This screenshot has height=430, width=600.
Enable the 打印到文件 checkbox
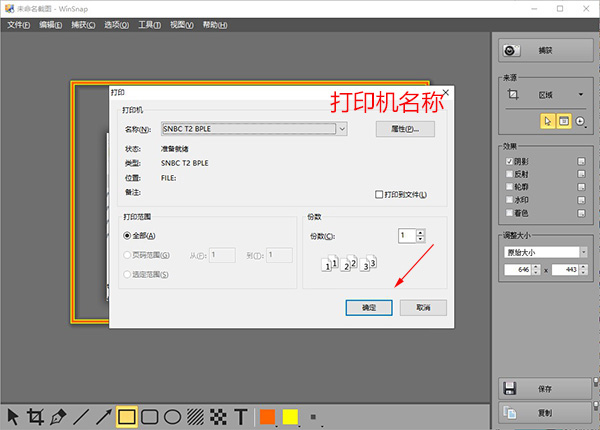(379, 194)
